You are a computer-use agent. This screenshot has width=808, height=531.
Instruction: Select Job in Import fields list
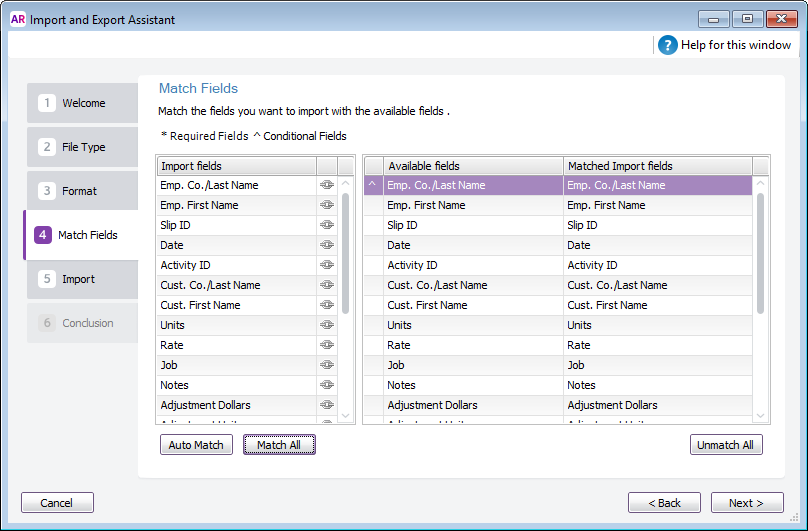point(237,365)
